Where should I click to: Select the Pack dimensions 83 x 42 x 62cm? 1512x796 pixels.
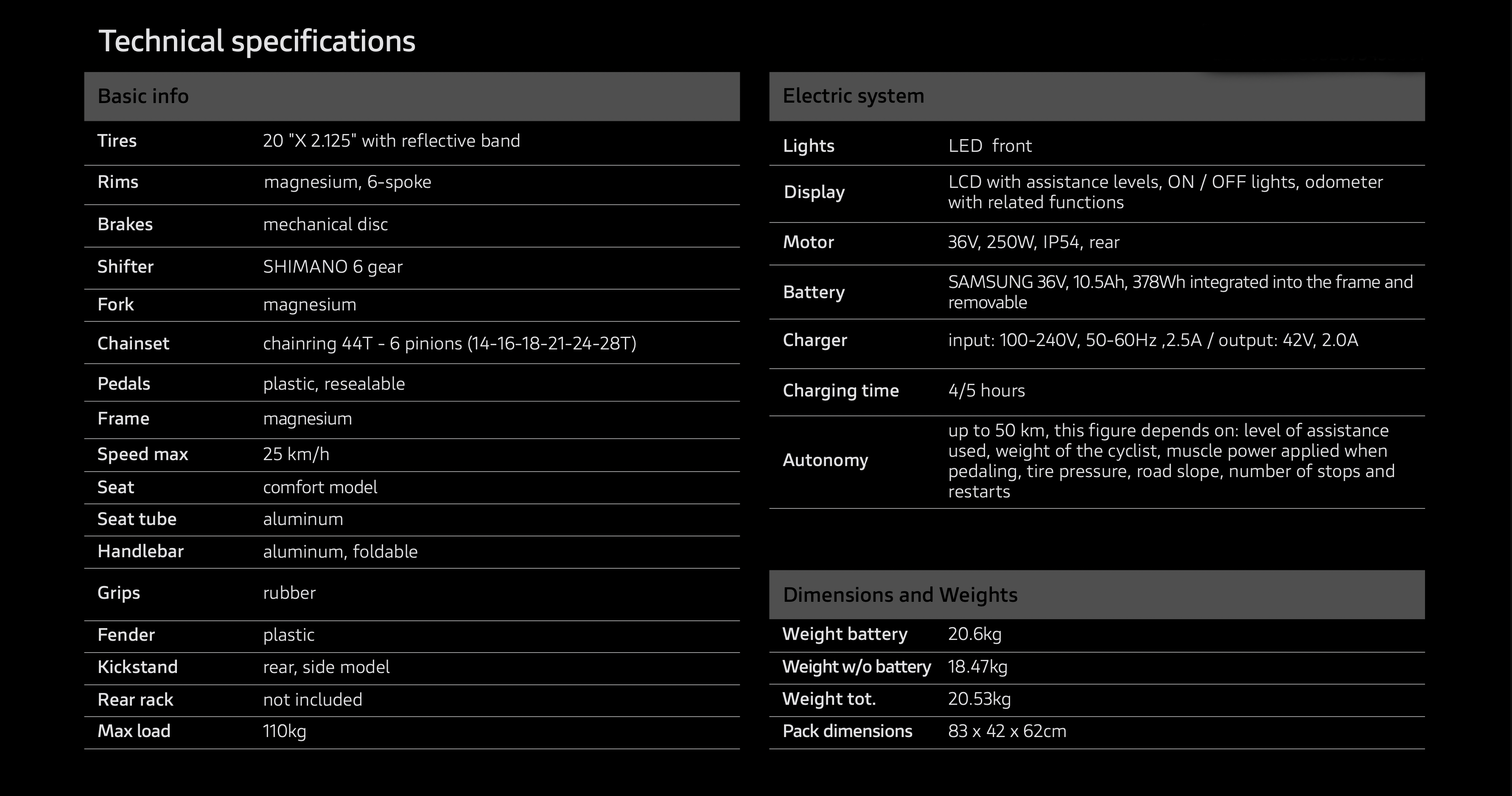click(1007, 732)
